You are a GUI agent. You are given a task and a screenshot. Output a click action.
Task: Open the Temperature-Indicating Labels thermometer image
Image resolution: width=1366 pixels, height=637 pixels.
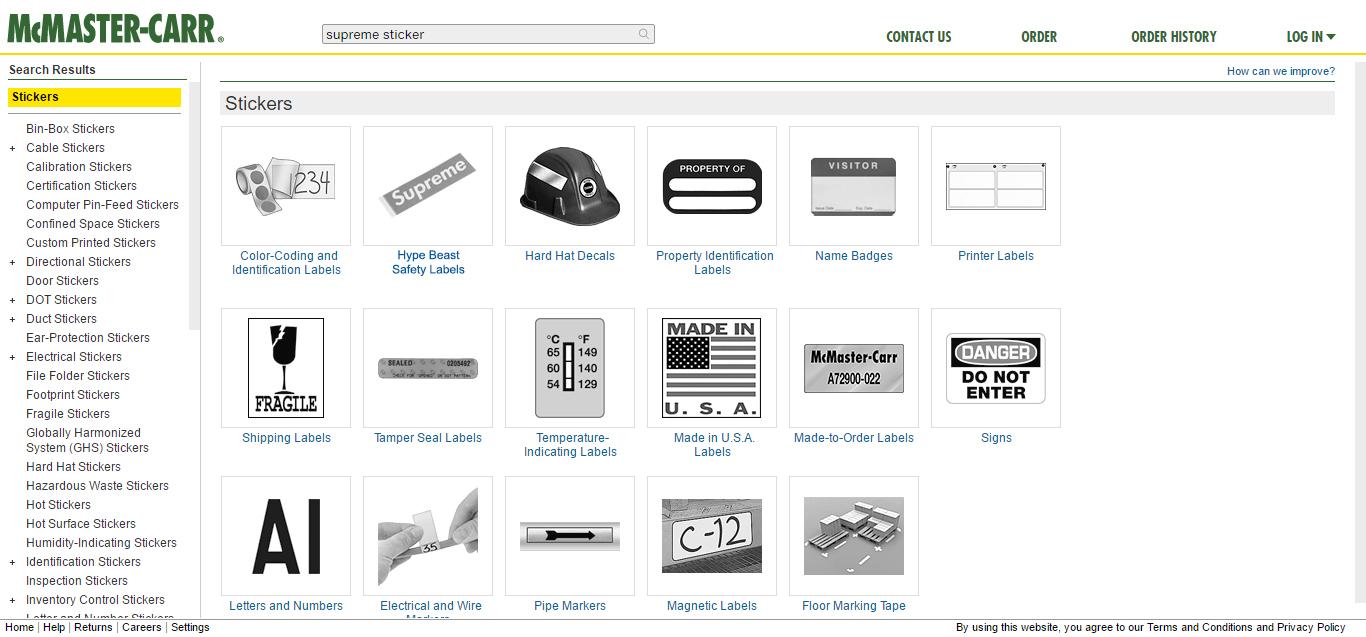pyautogui.click(x=570, y=367)
